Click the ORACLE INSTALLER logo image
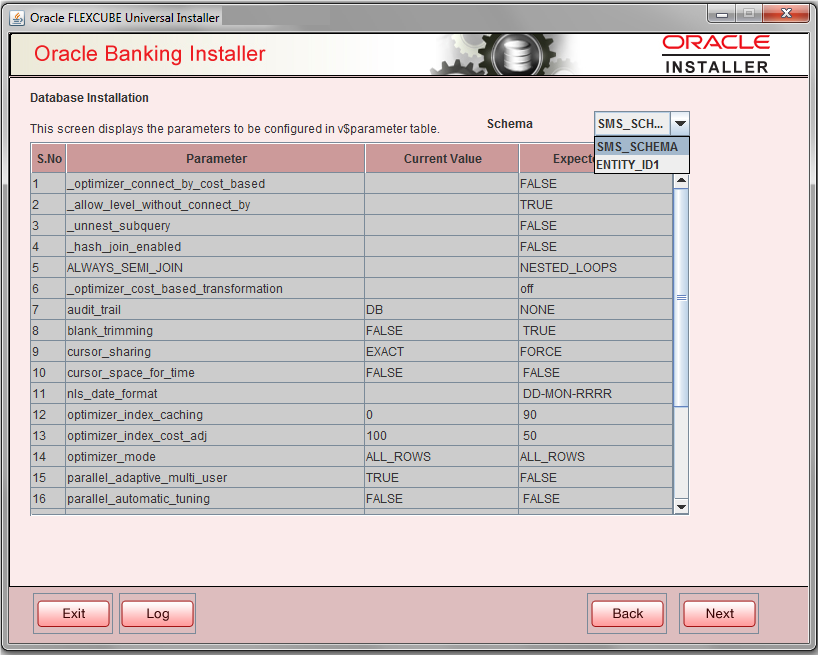Screen dimensions: 820x655 click(716, 55)
